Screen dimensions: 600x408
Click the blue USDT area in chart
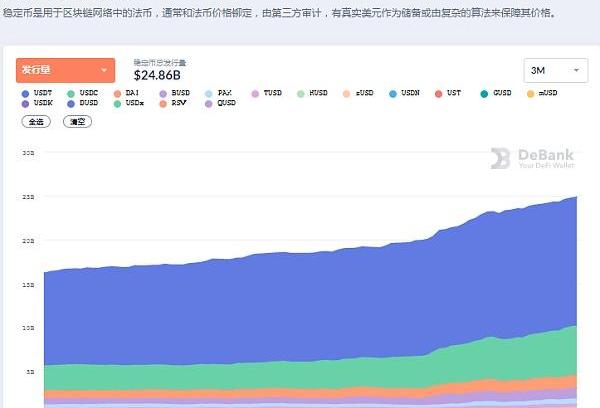310,306
